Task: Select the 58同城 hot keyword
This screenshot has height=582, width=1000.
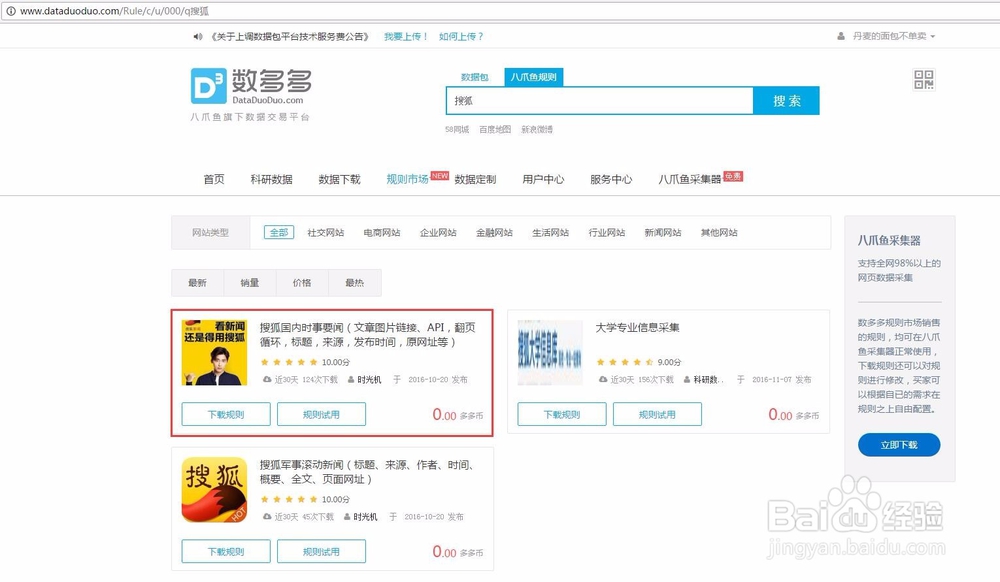Action: (457, 129)
